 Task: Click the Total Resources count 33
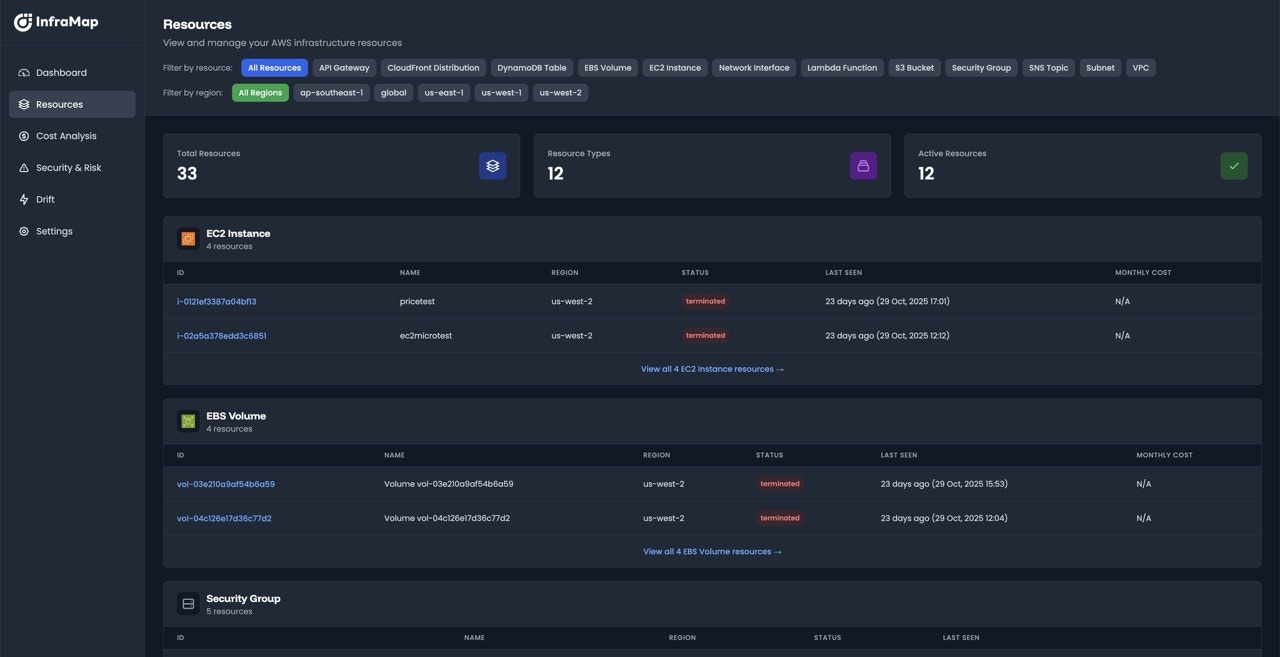187,173
